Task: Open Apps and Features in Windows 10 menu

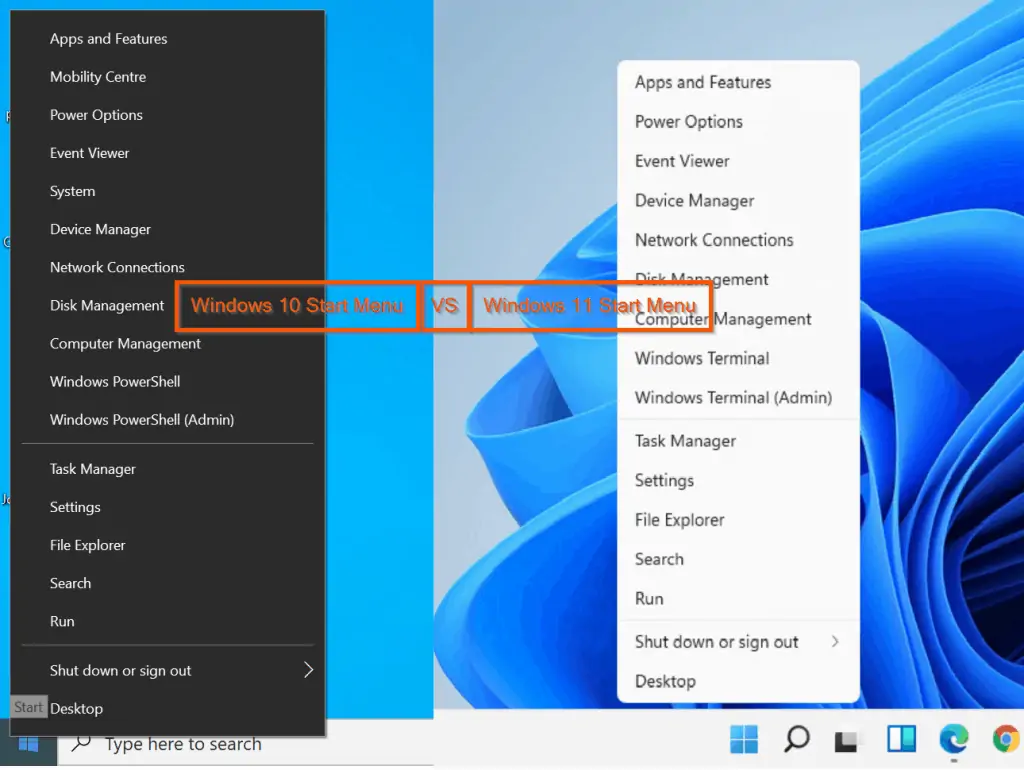Action: coord(168,39)
